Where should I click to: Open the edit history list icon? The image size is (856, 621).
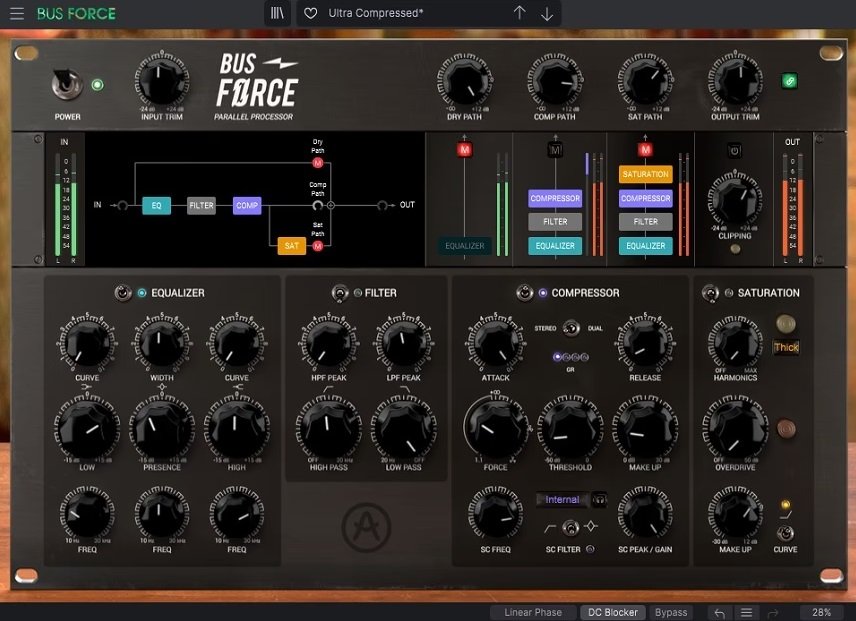746,613
